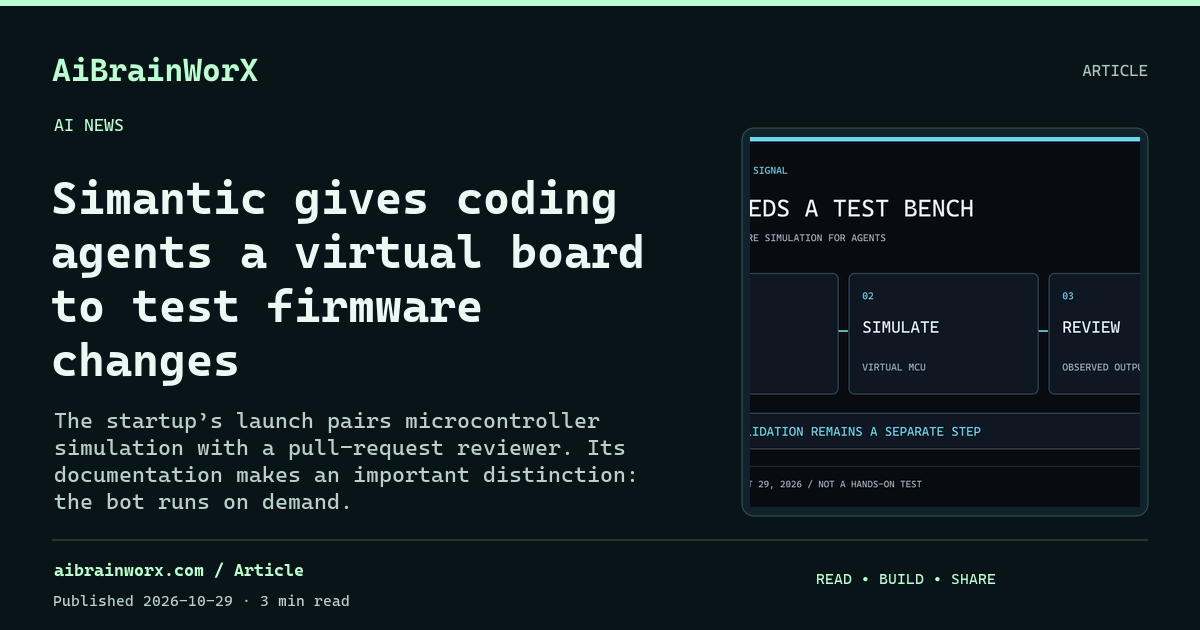Click 'EDS A TEST BENCH' thumbnail heading
Viewport: 1200px width, 630px height.
pyautogui.click(x=862, y=208)
